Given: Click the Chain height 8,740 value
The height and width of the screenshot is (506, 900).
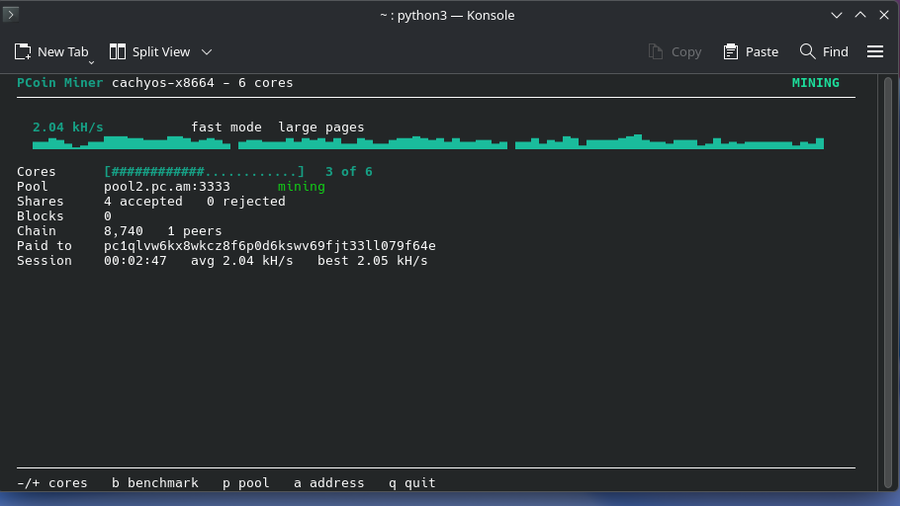Looking at the screenshot, I should 123,231.
